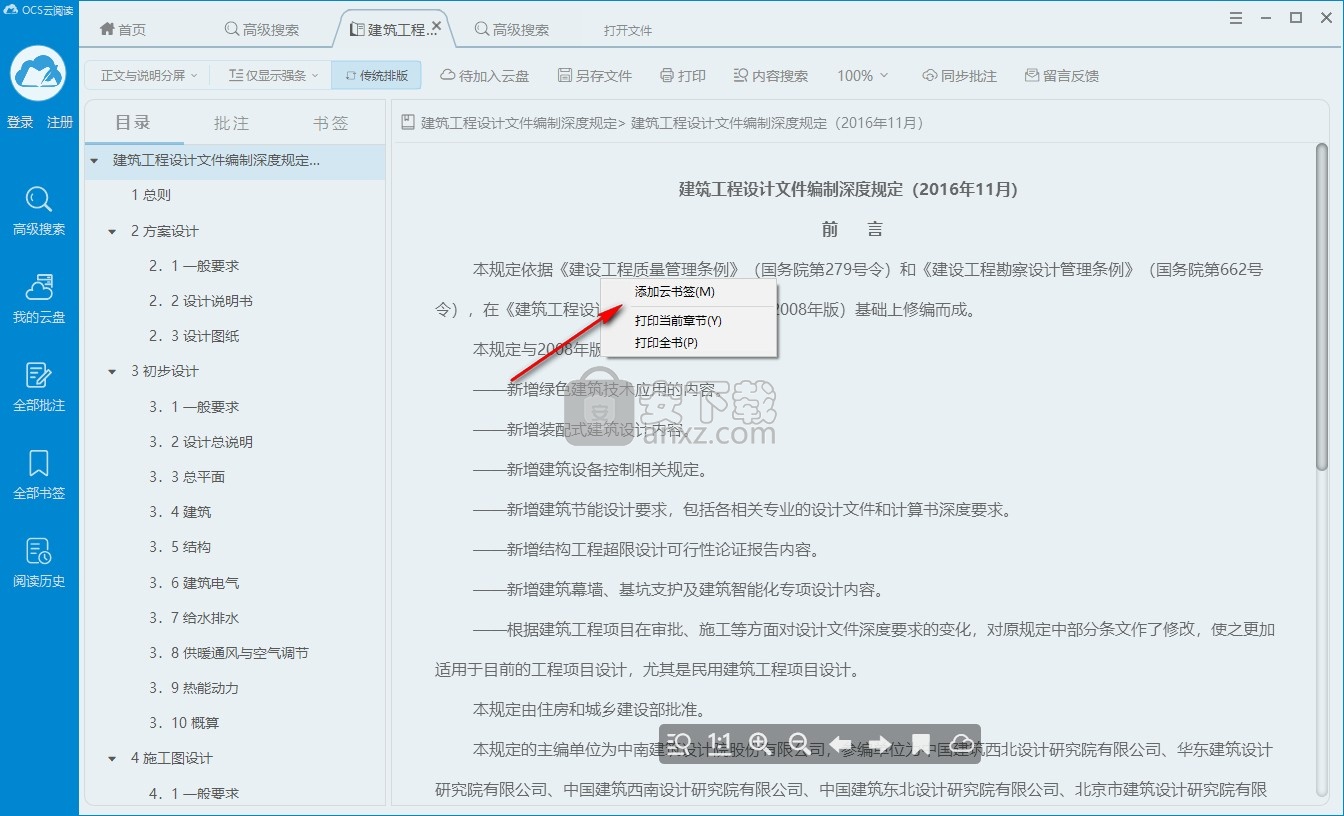Click 待加入云盘 toolbar button

(x=485, y=76)
